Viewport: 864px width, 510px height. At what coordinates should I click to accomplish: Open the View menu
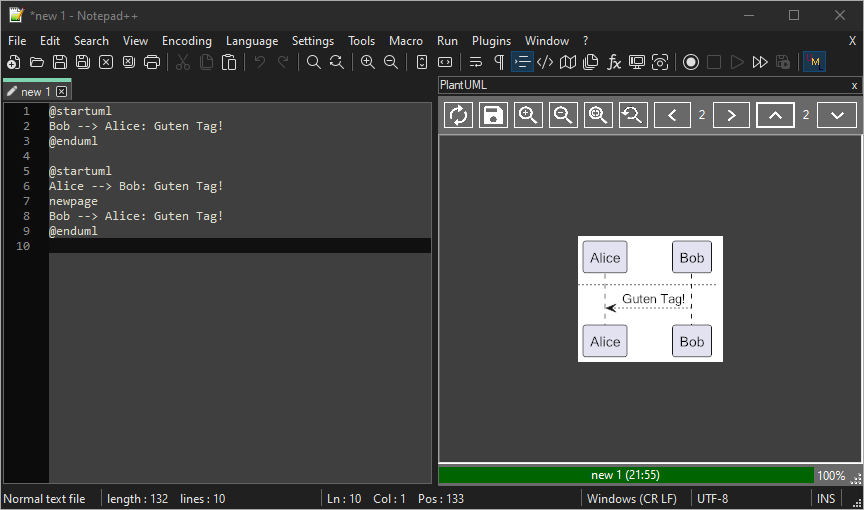click(135, 41)
